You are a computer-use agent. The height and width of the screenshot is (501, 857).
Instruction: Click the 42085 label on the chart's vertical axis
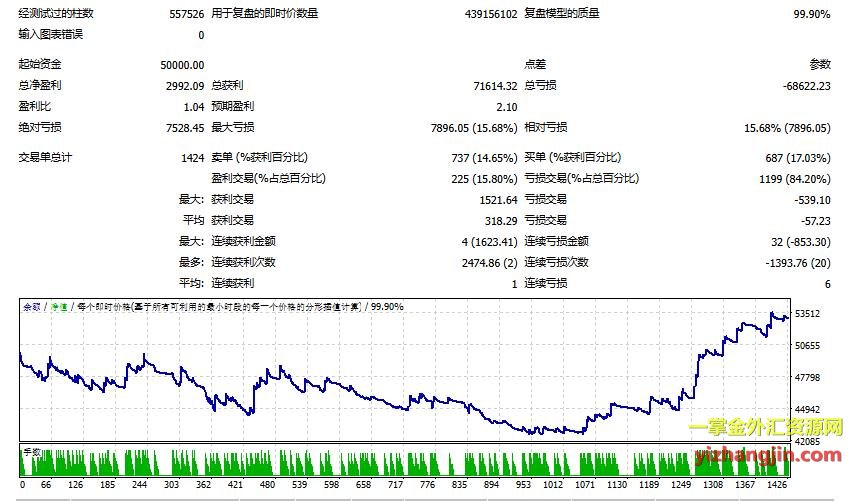pos(808,441)
